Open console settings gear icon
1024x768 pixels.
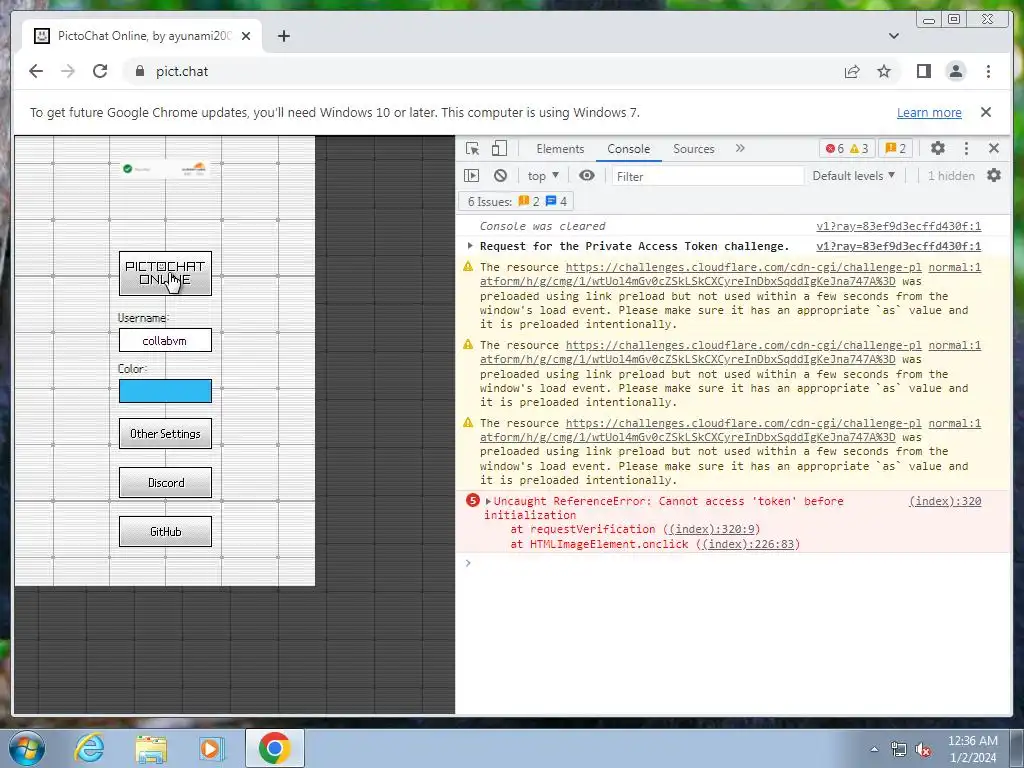pos(994,175)
